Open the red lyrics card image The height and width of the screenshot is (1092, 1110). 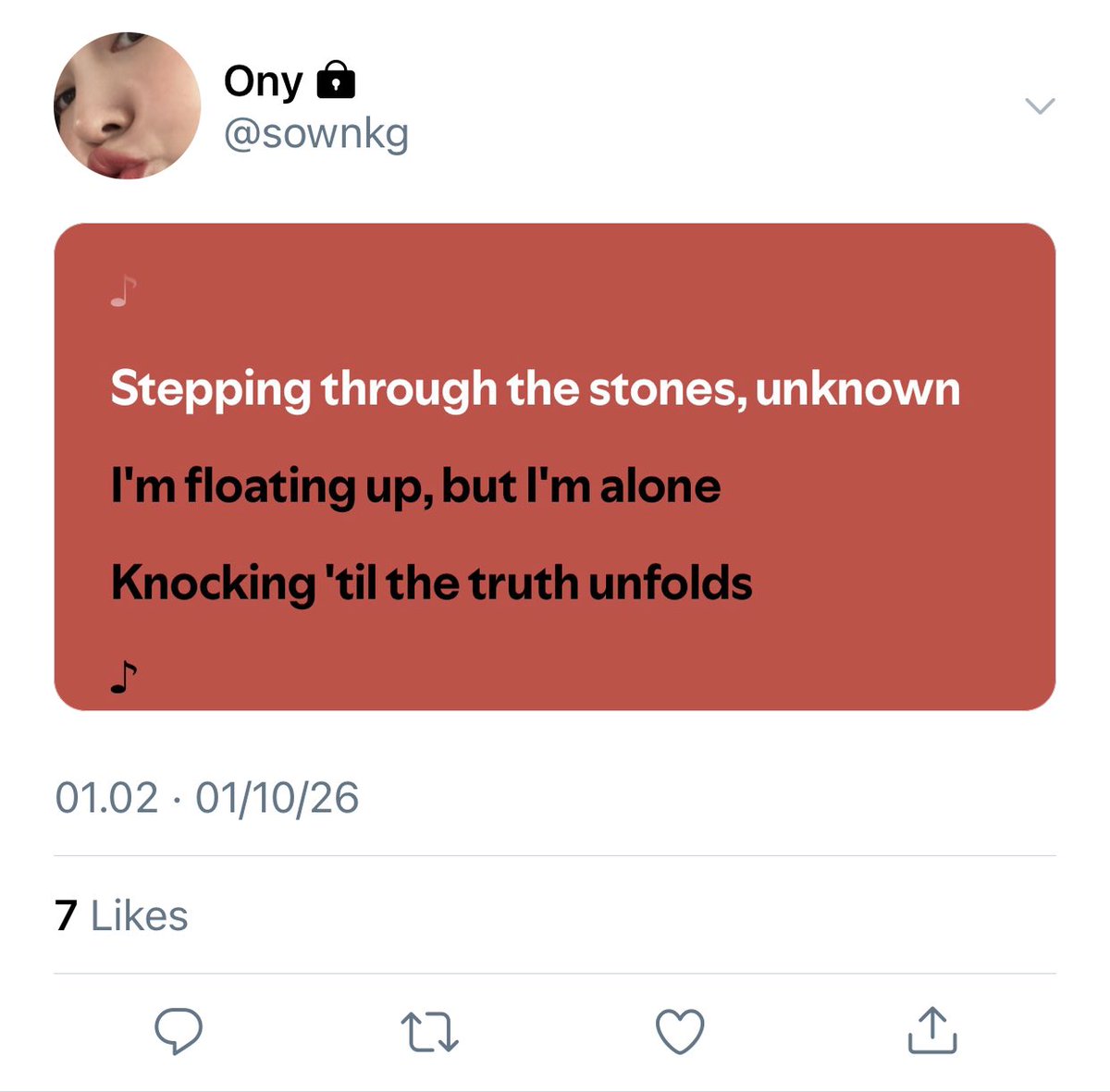555,467
